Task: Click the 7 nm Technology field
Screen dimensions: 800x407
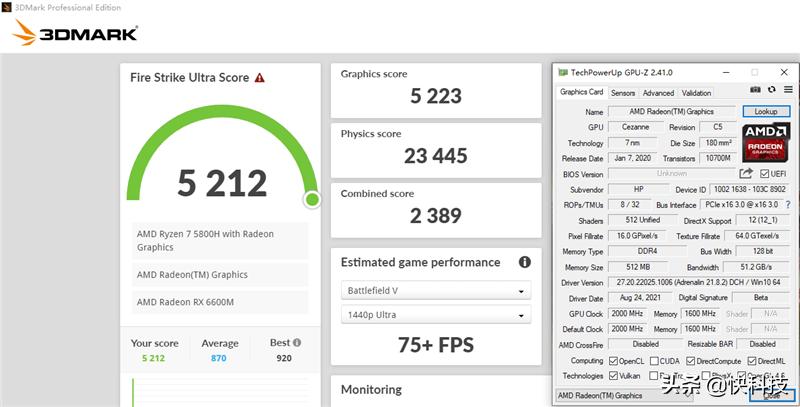Action: click(x=632, y=143)
